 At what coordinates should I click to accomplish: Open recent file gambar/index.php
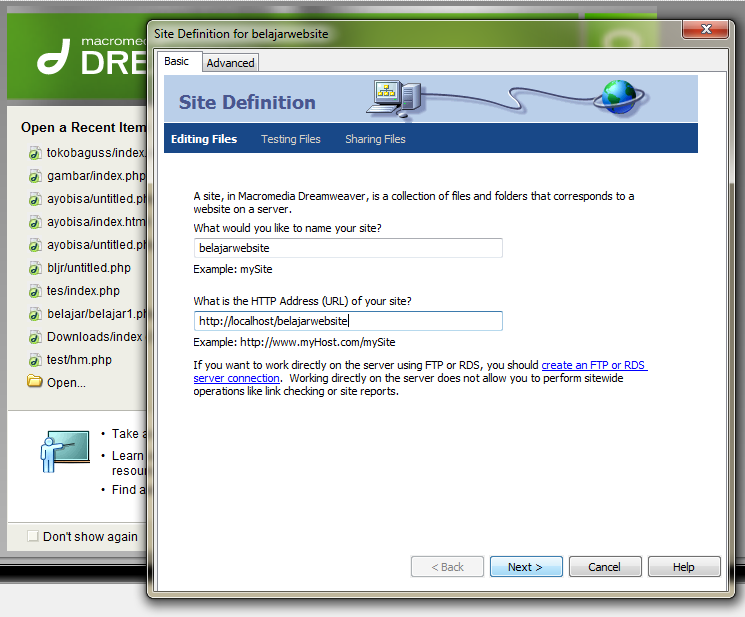[96, 176]
